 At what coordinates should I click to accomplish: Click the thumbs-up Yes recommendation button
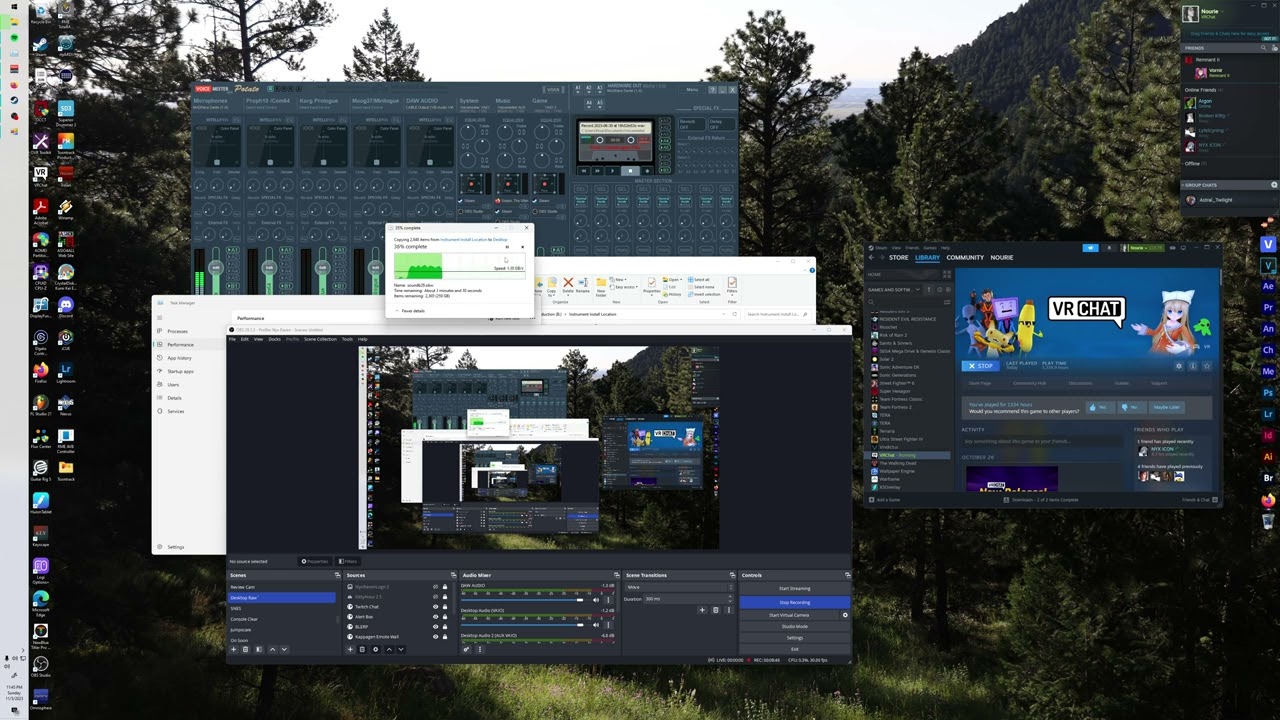[1100, 407]
